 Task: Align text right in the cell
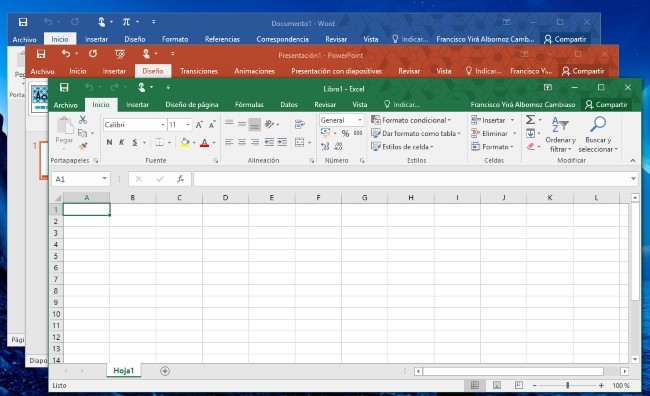click(x=255, y=143)
